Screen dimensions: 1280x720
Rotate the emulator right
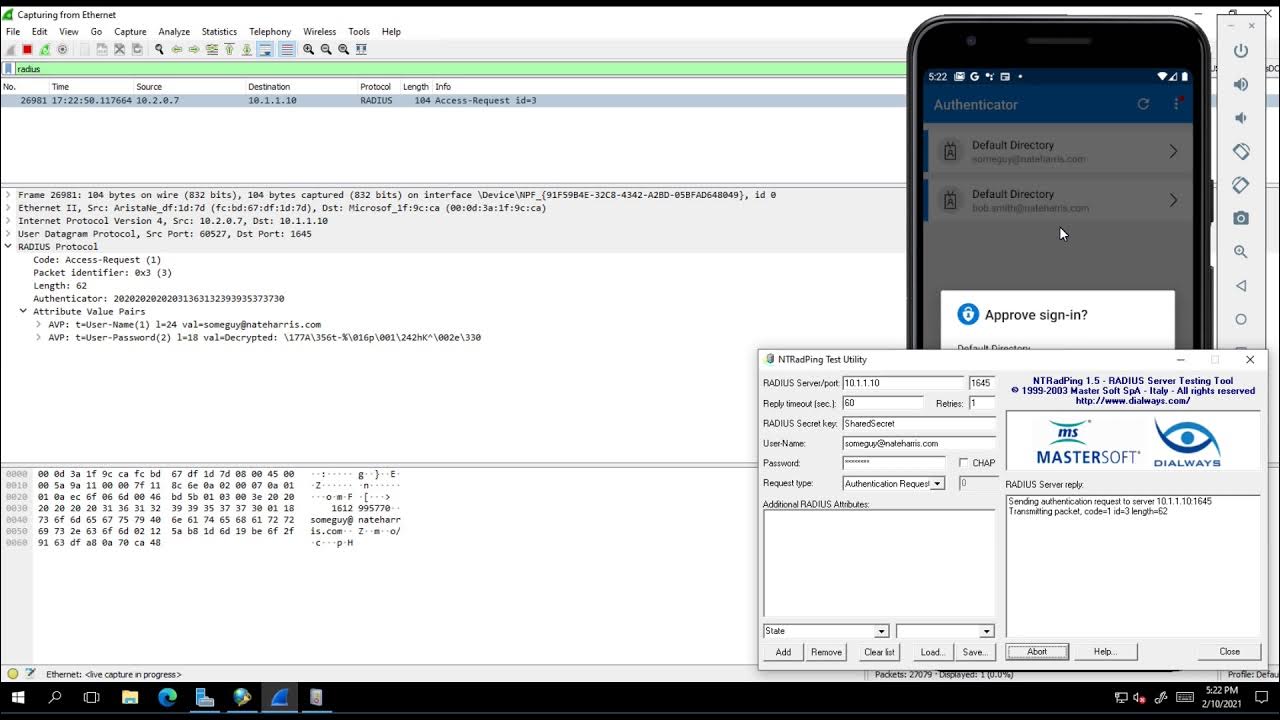click(1241, 185)
